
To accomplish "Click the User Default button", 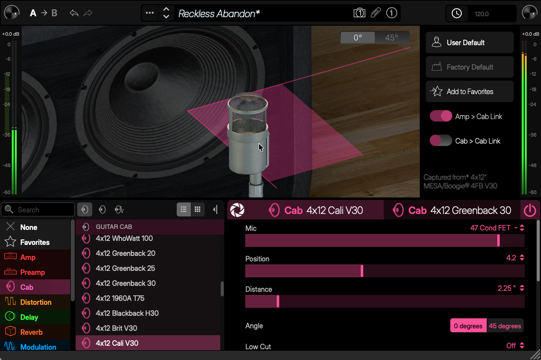I will pyautogui.click(x=470, y=42).
